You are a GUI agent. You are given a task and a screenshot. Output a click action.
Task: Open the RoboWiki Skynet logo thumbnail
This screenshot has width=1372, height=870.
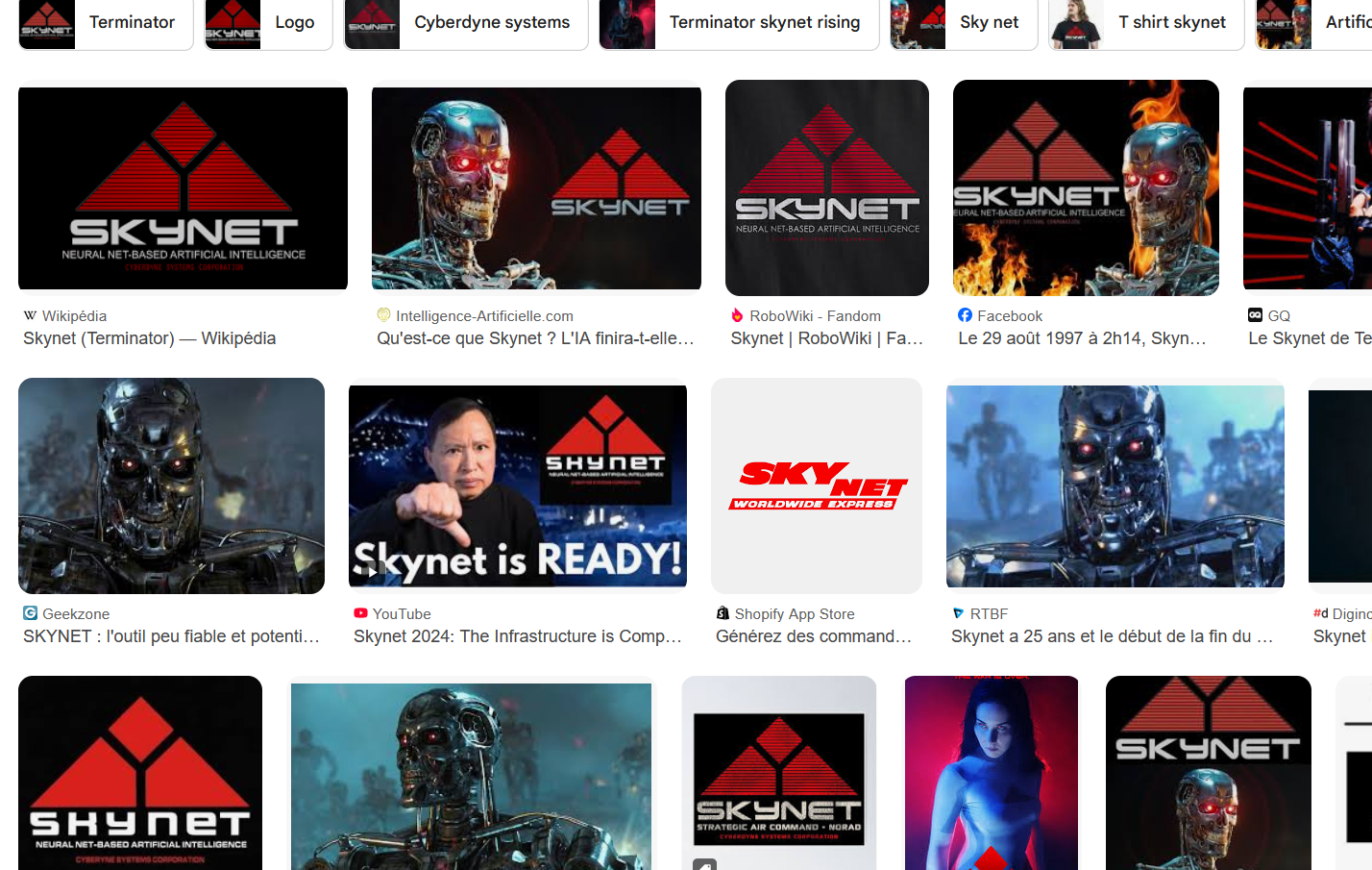pos(827,187)
